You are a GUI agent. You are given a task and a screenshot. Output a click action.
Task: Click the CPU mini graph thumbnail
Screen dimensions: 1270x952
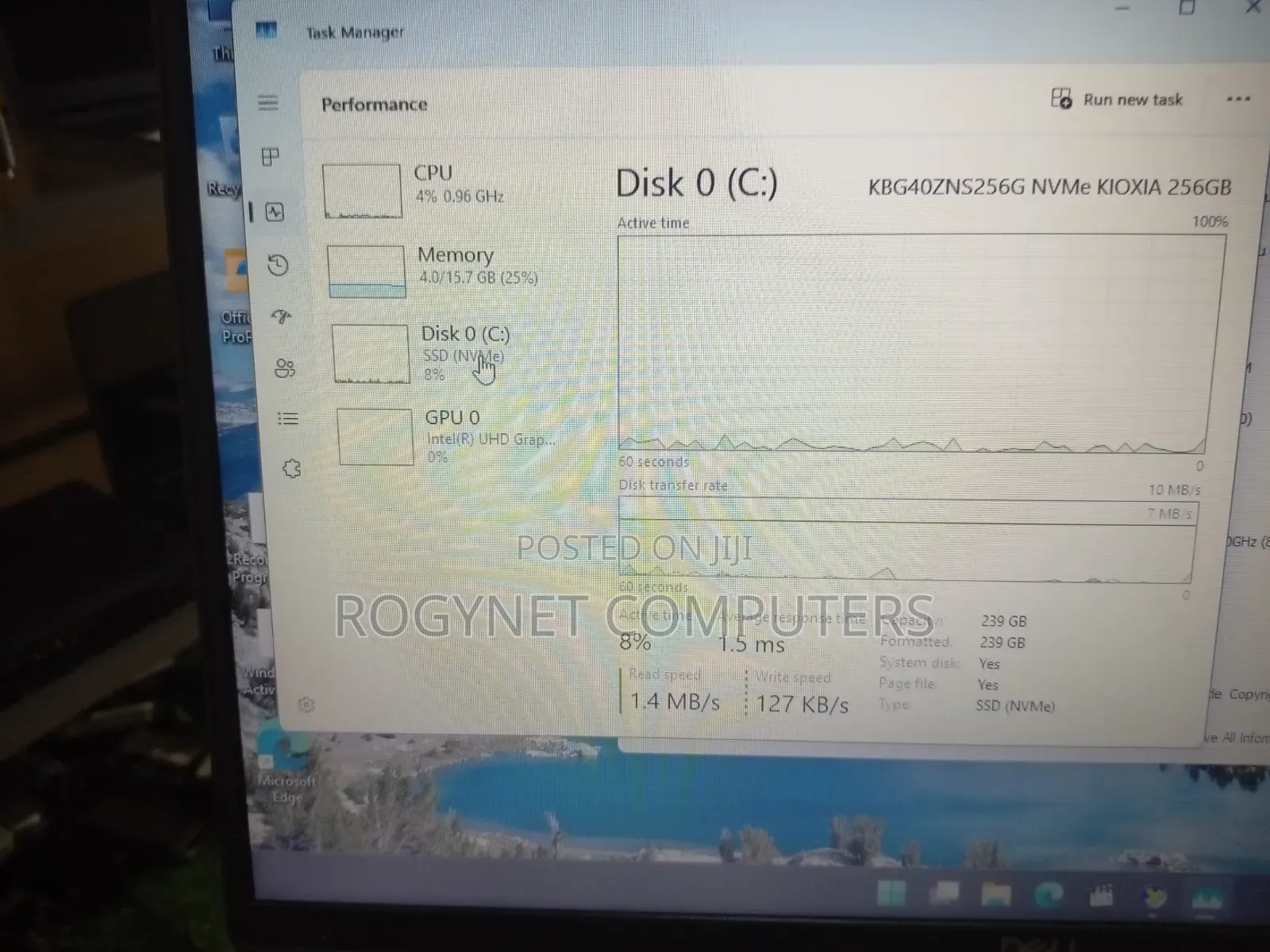362,190
